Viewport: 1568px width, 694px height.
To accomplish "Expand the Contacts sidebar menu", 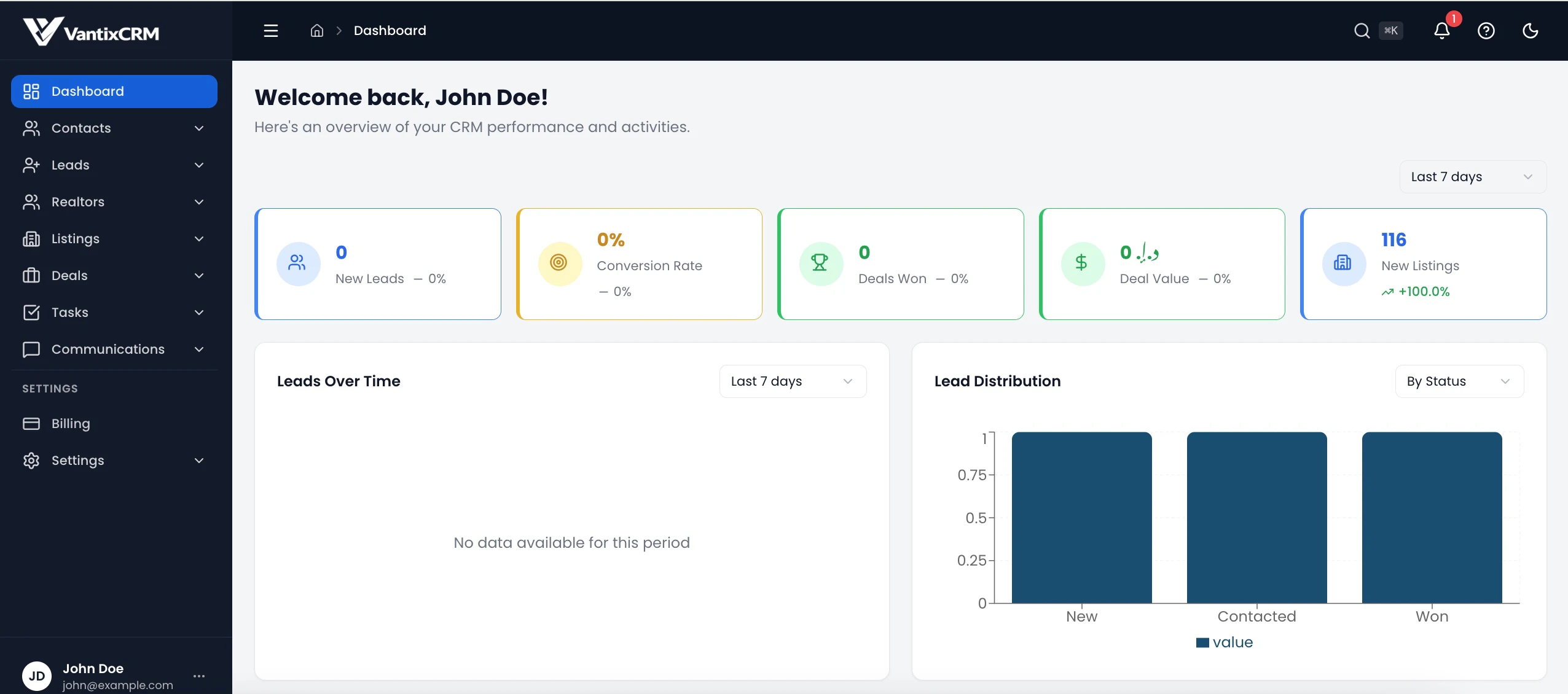I will coord(114,128).
